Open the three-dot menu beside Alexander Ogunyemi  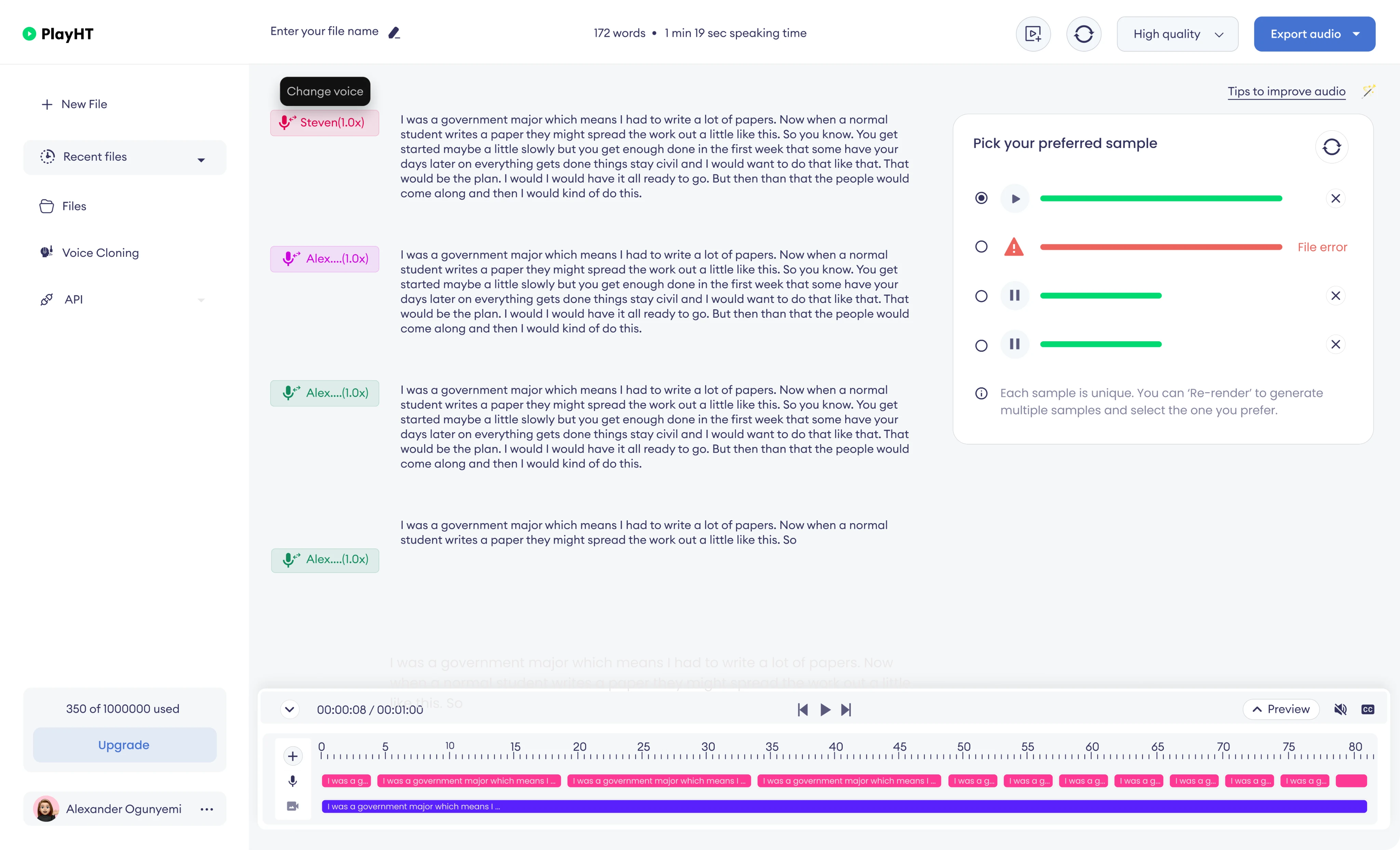click(x=207, y=809)
